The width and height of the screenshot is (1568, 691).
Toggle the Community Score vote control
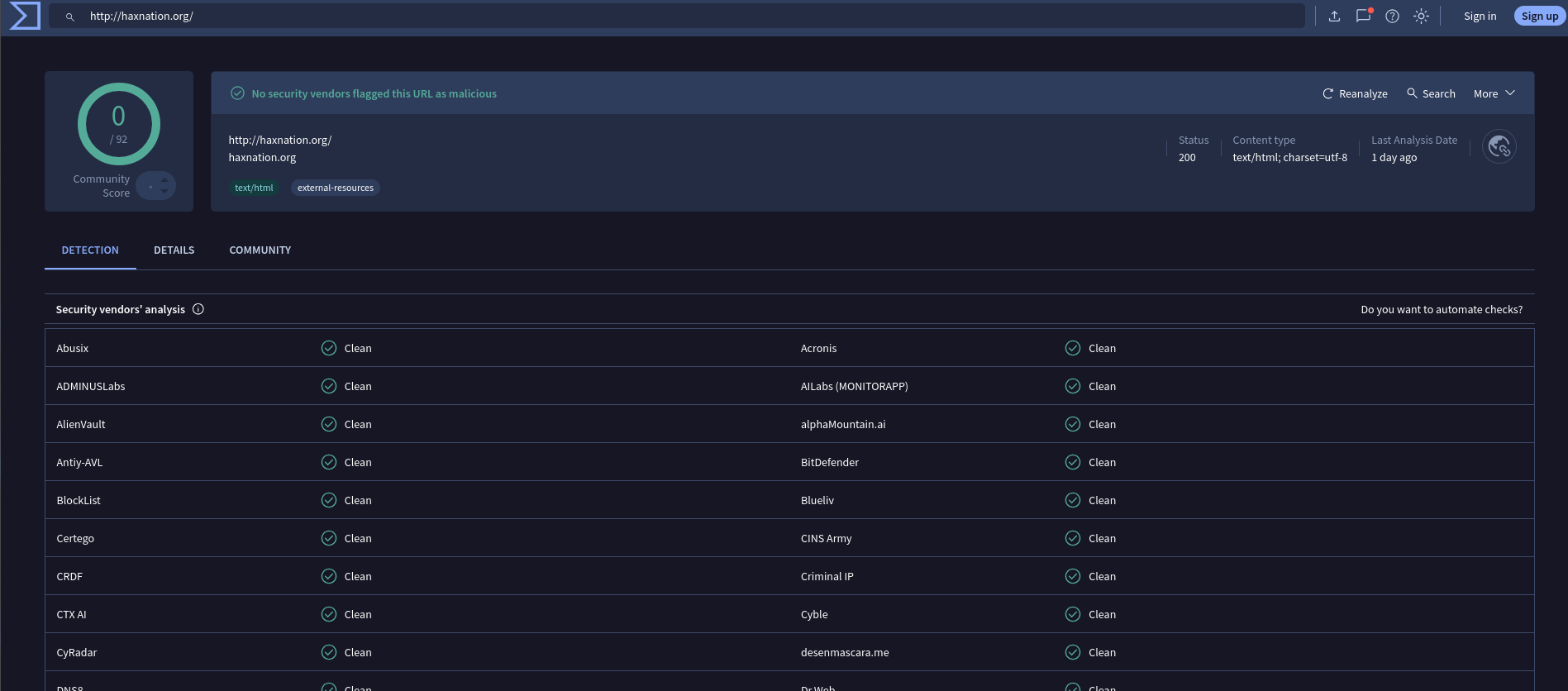click(156, 186)
